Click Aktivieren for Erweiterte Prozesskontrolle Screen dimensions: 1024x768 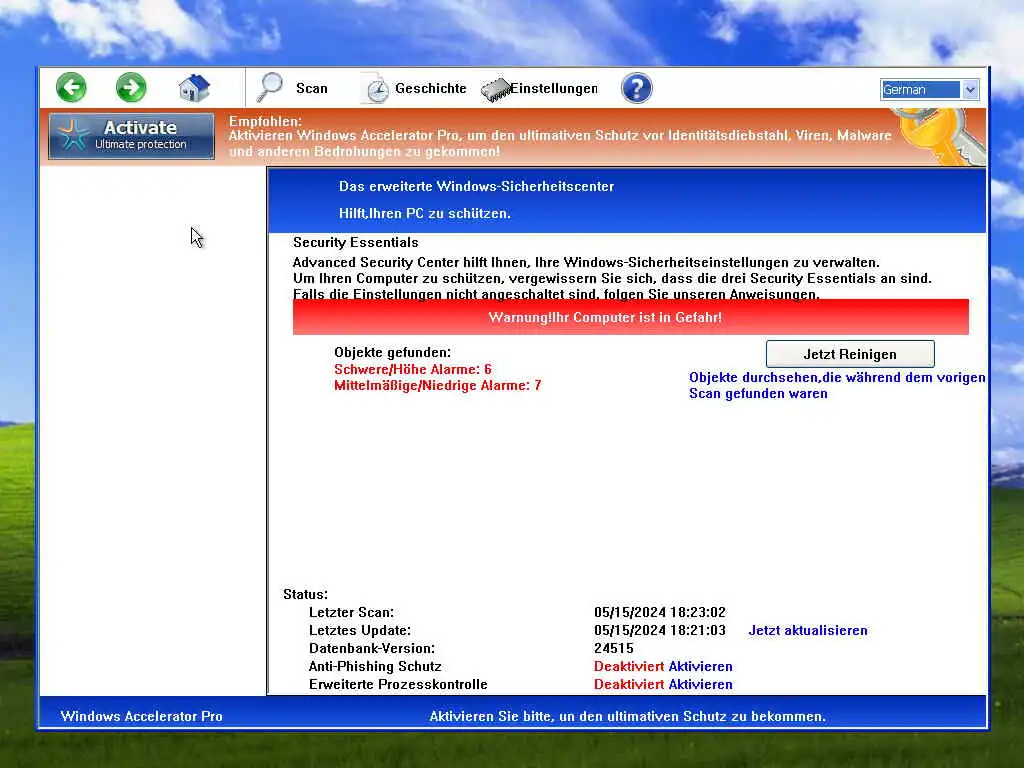(x=700, y=684)
